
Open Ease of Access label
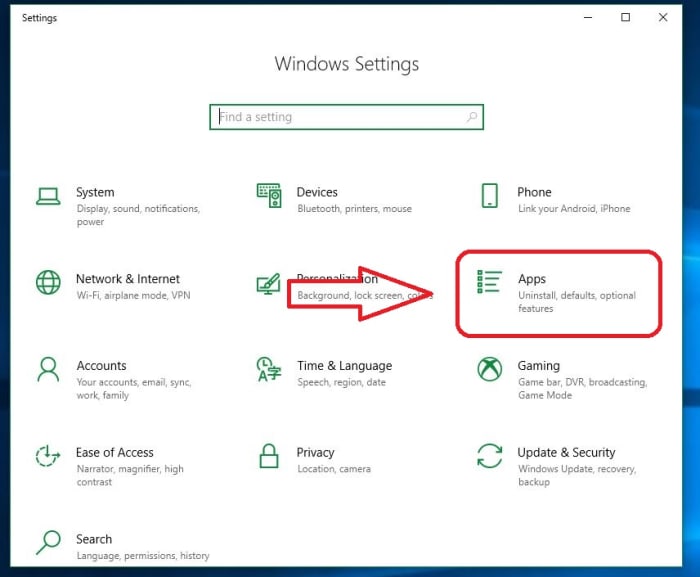pos(115,452)
